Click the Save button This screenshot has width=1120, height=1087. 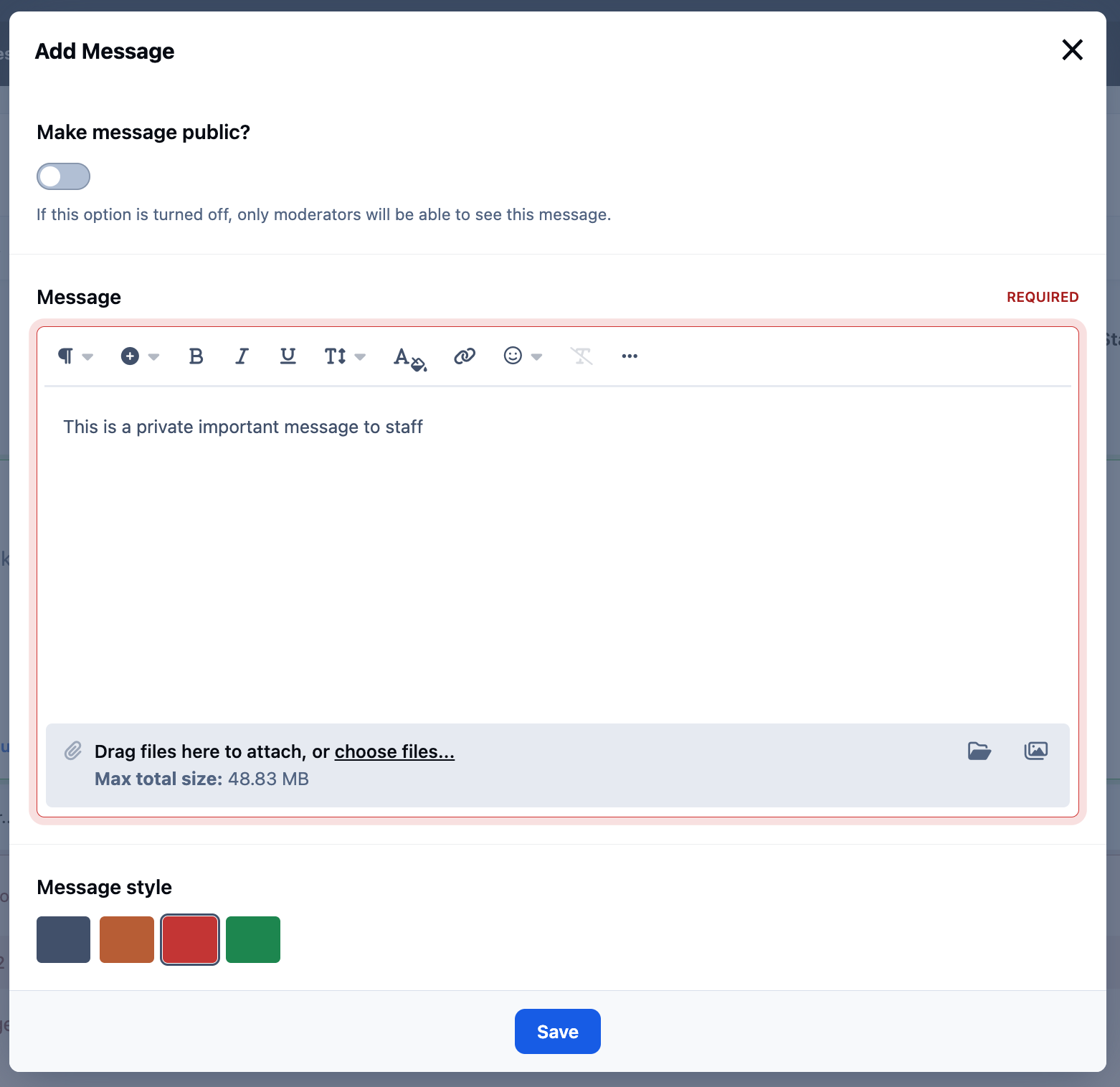558,1031
